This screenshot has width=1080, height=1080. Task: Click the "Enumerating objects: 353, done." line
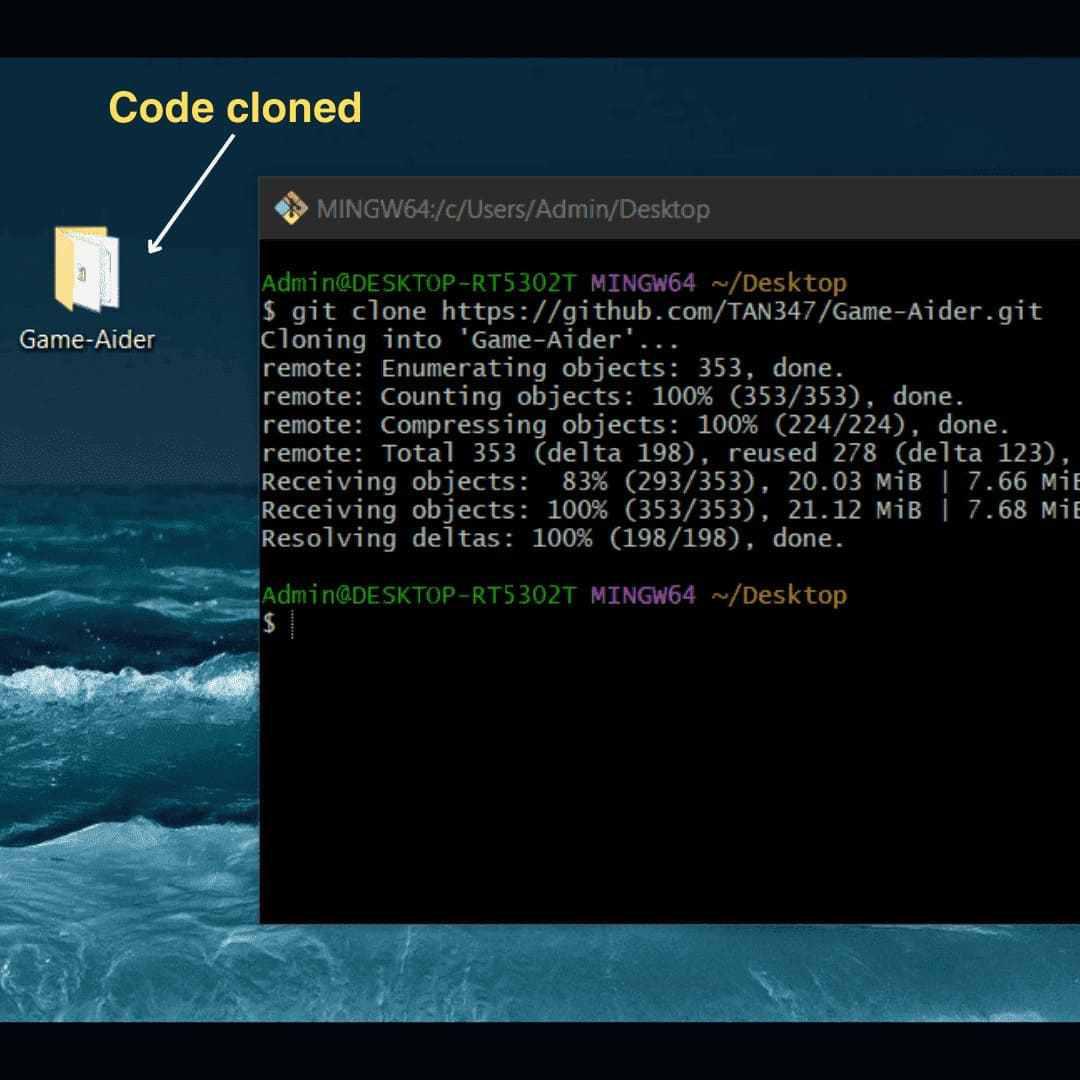(552, 368)
